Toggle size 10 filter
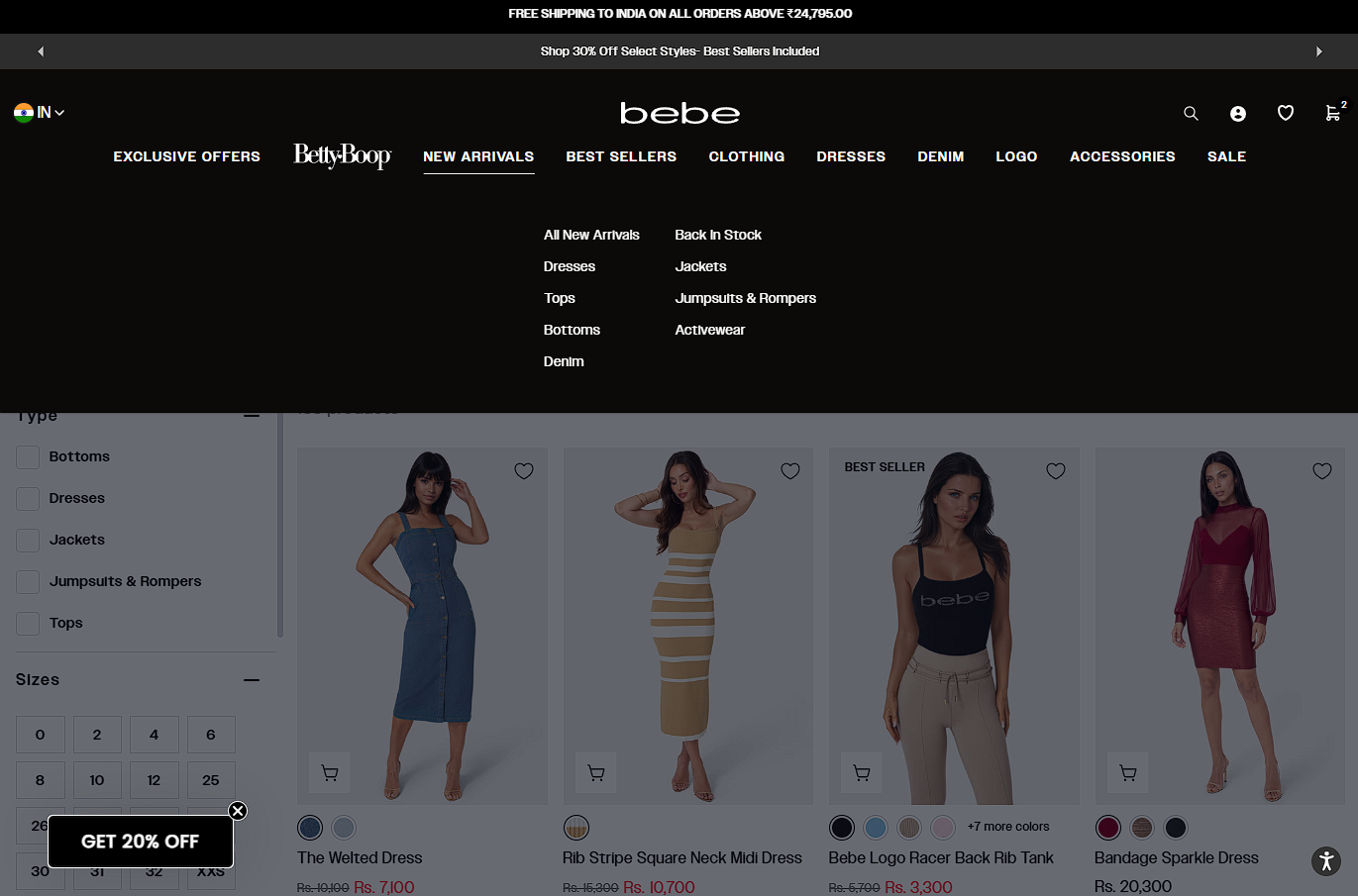Image resolution: width=1358 pixels, height=896 pixels. coord(97,780)
